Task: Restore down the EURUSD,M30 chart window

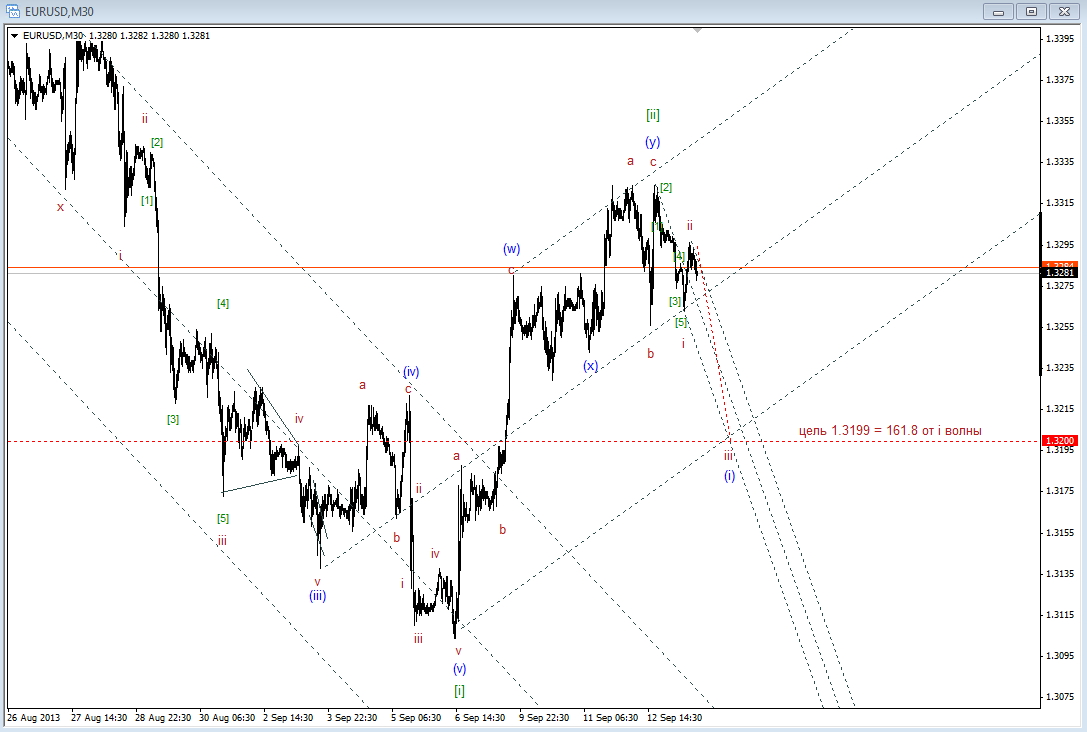Action: (x=1031, y=12)
